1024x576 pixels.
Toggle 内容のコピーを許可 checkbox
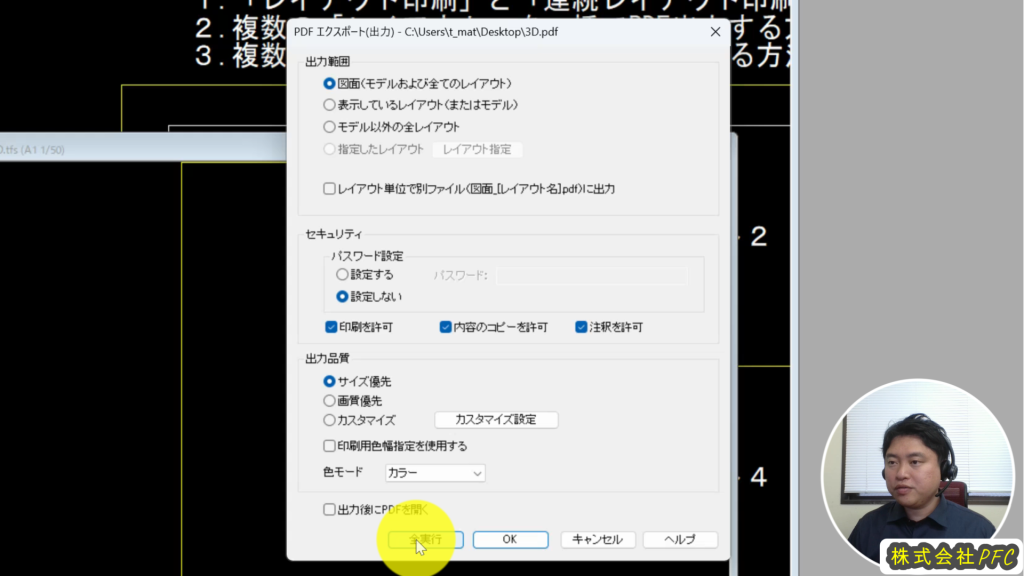446,327
